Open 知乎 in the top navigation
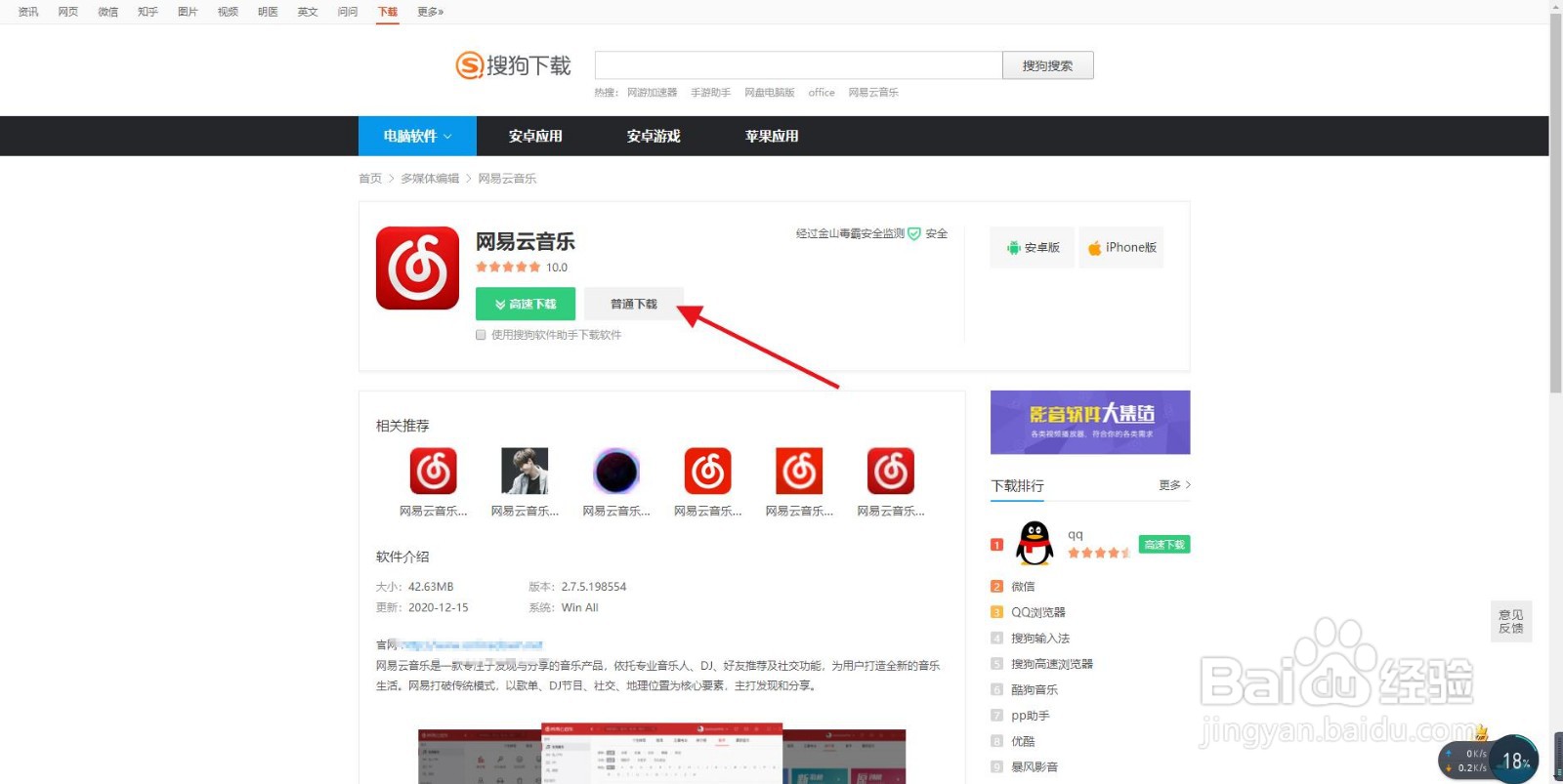Screen dimensions: 1563x784 [x=148, y=12]
